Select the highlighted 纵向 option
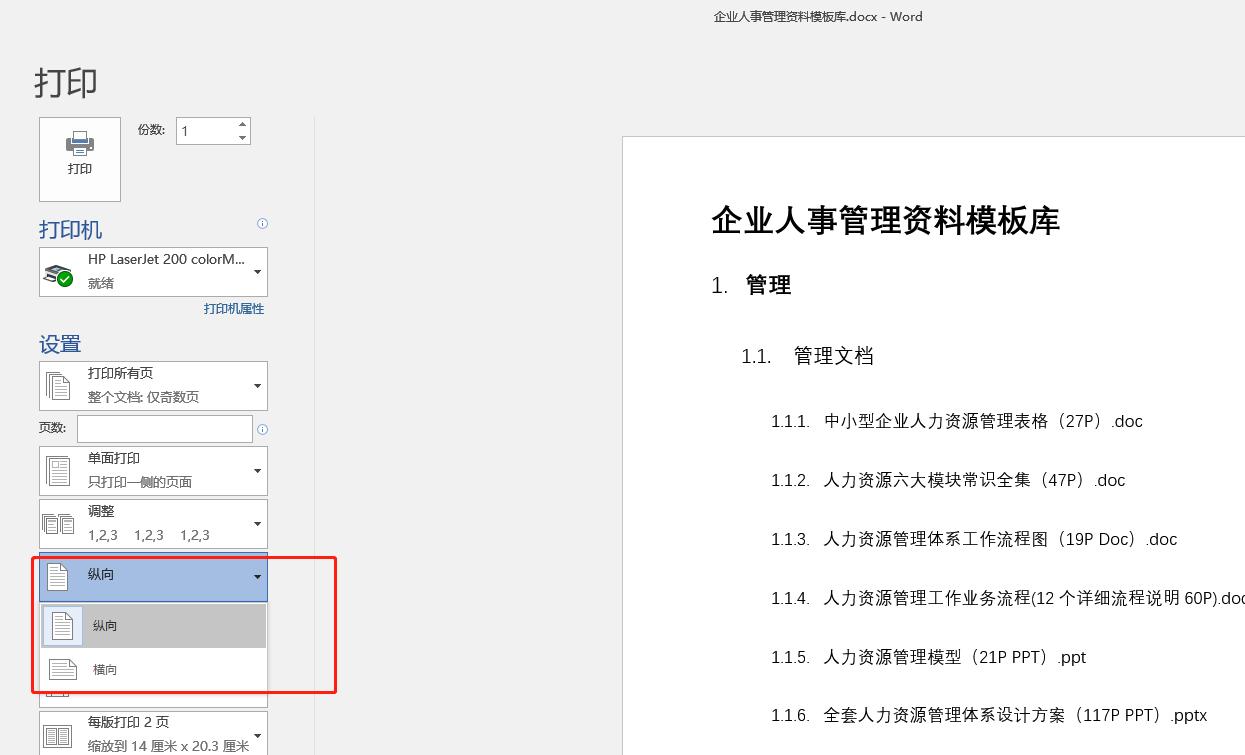Screen dimensions: 1245x755 tap(105, 625)
